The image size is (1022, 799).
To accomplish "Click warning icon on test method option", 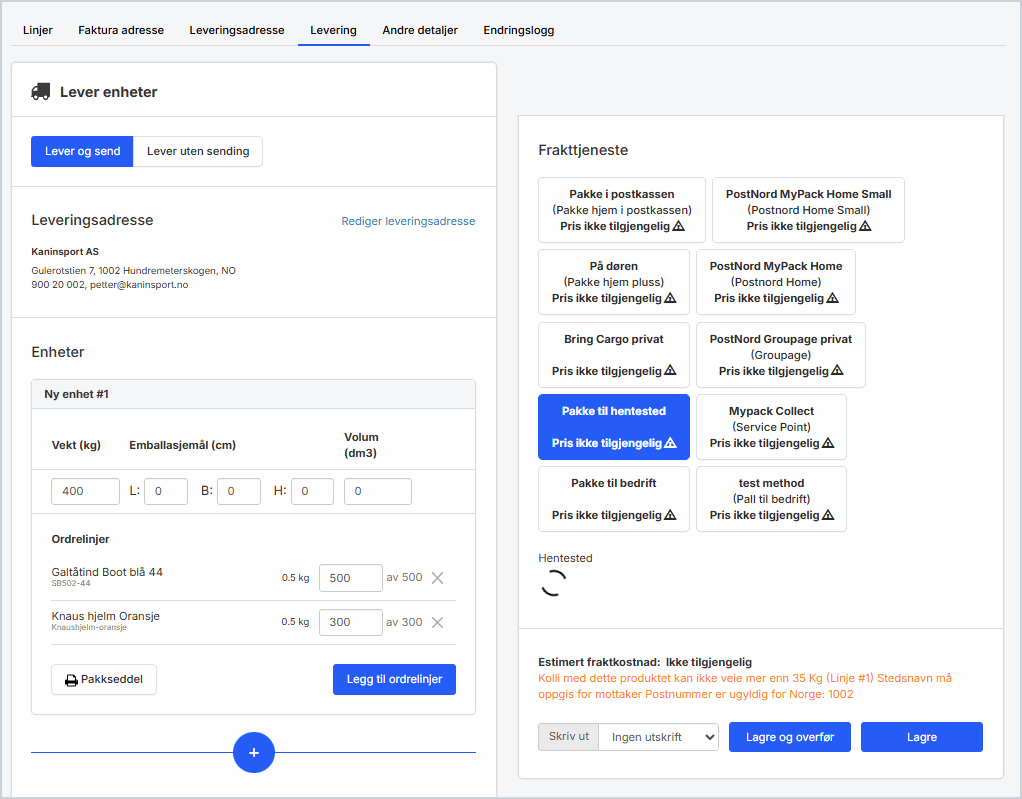I will pyautogui.click(x=828, y=516).
